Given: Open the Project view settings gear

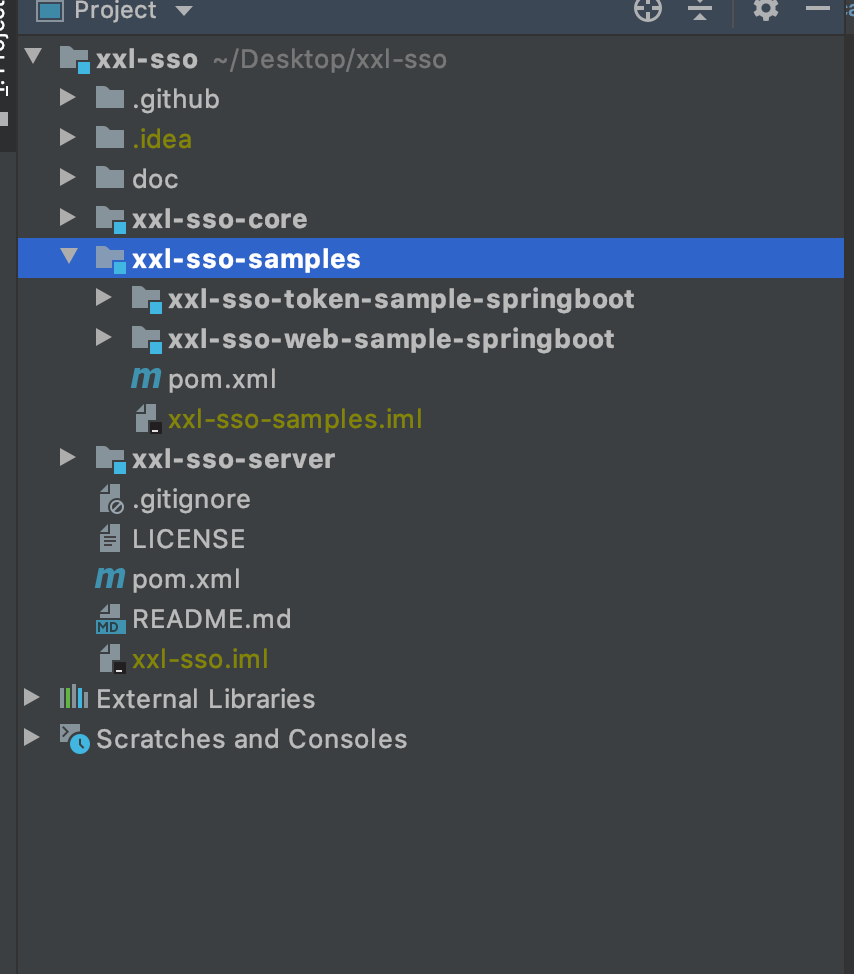Looking at the screenshot, I should pyautogui.click(x=766, y=9).
